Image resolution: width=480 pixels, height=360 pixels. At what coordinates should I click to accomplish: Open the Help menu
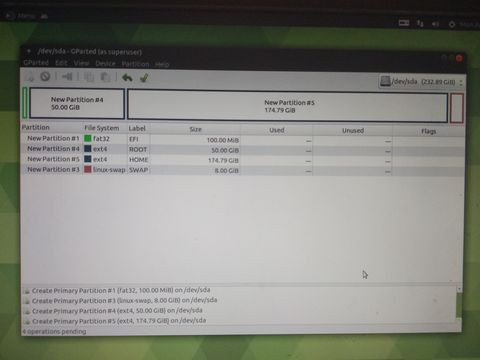pyautogui.click(x=162, y=64)
